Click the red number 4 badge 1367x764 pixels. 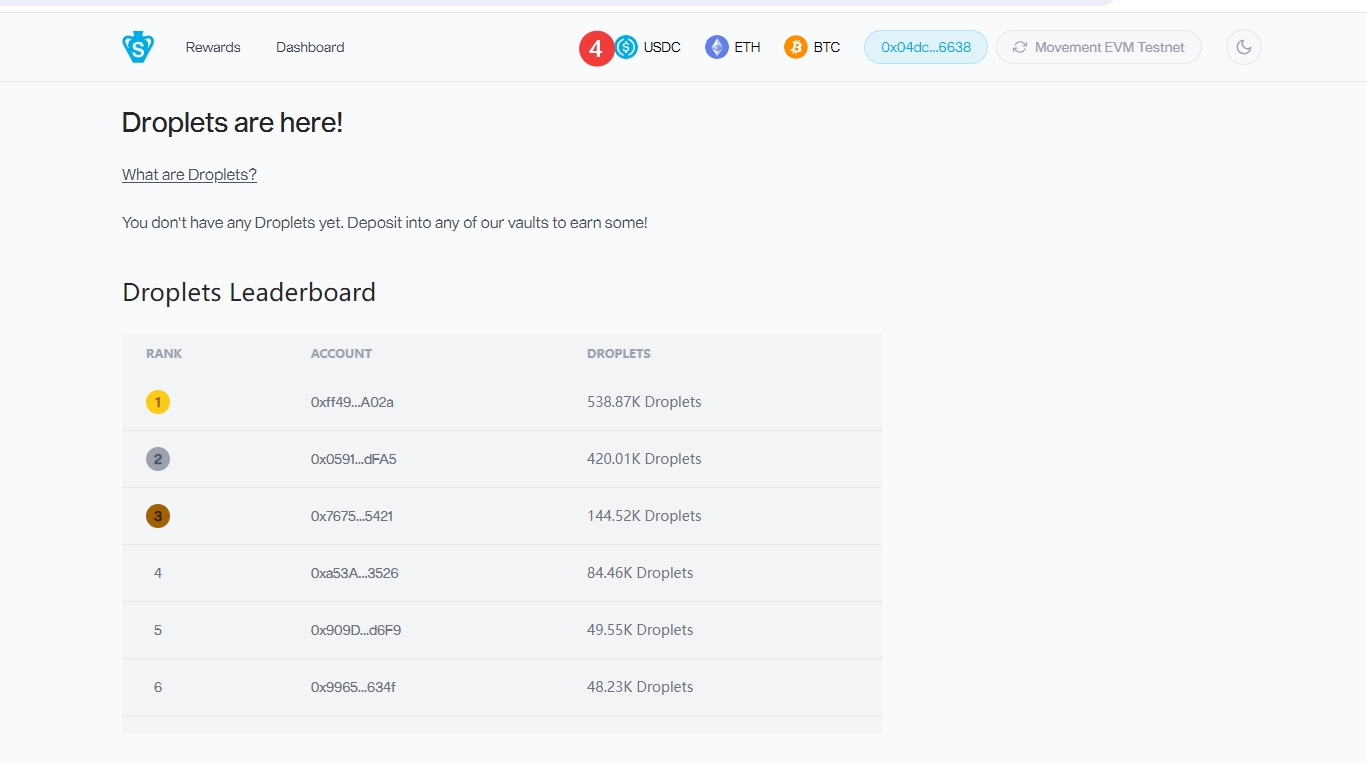pos(596,48)
